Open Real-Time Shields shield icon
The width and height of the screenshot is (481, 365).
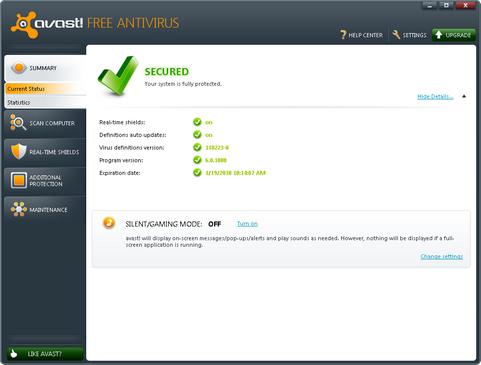[19, 152]
